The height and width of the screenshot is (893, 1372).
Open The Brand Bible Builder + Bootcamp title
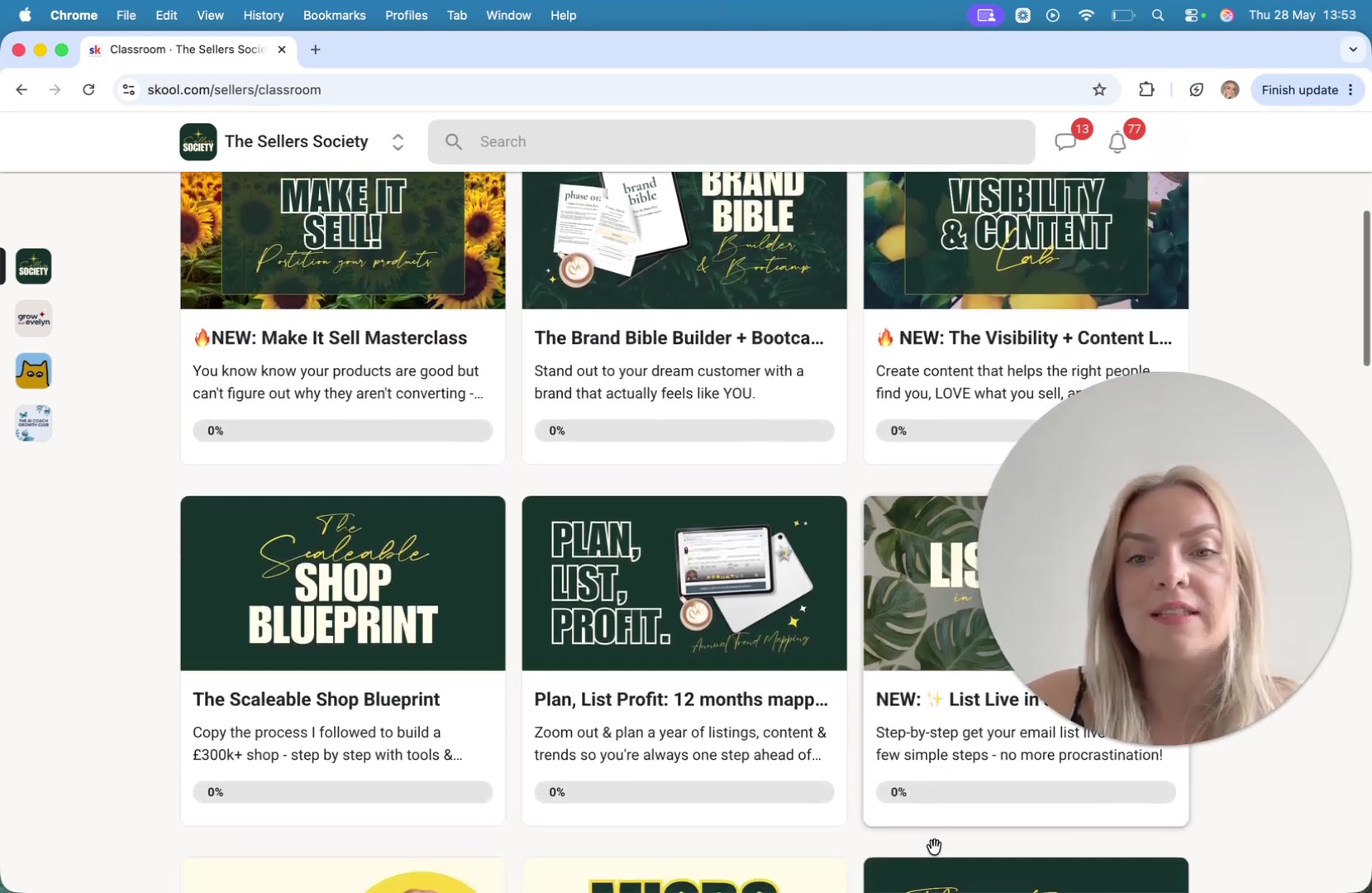point(679,337)
